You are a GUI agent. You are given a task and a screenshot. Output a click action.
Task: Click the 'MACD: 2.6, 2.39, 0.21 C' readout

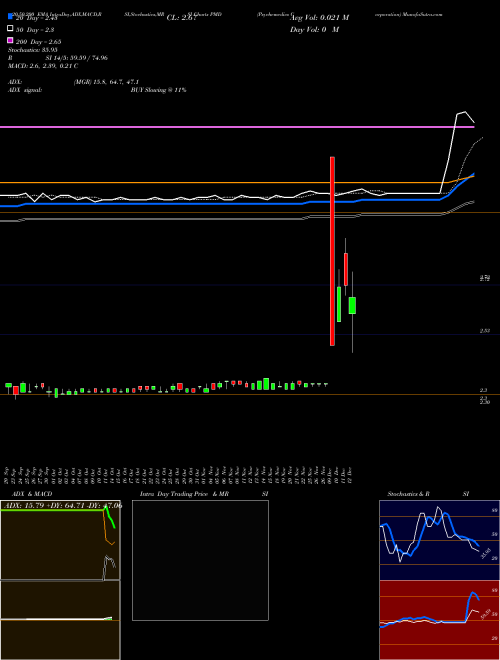point(43,66)
